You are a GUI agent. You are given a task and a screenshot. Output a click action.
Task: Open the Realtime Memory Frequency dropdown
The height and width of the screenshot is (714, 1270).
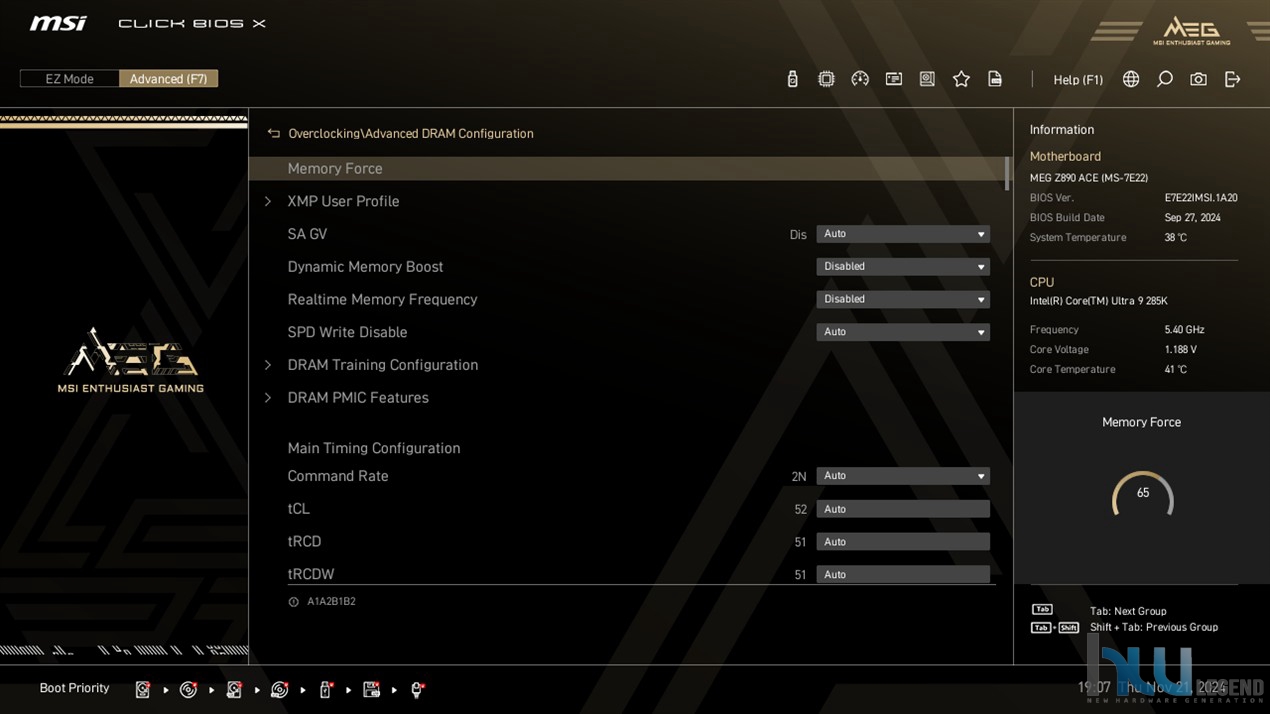click(x=903, y=299)
